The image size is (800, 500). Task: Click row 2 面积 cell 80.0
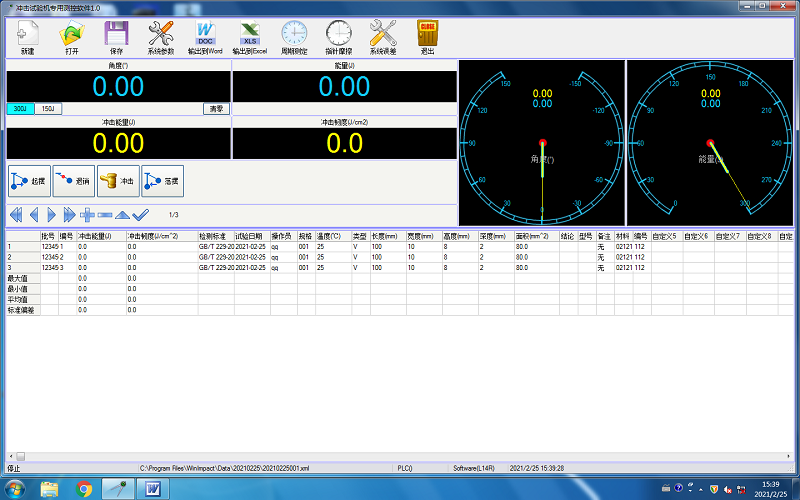tap(537, 257)
